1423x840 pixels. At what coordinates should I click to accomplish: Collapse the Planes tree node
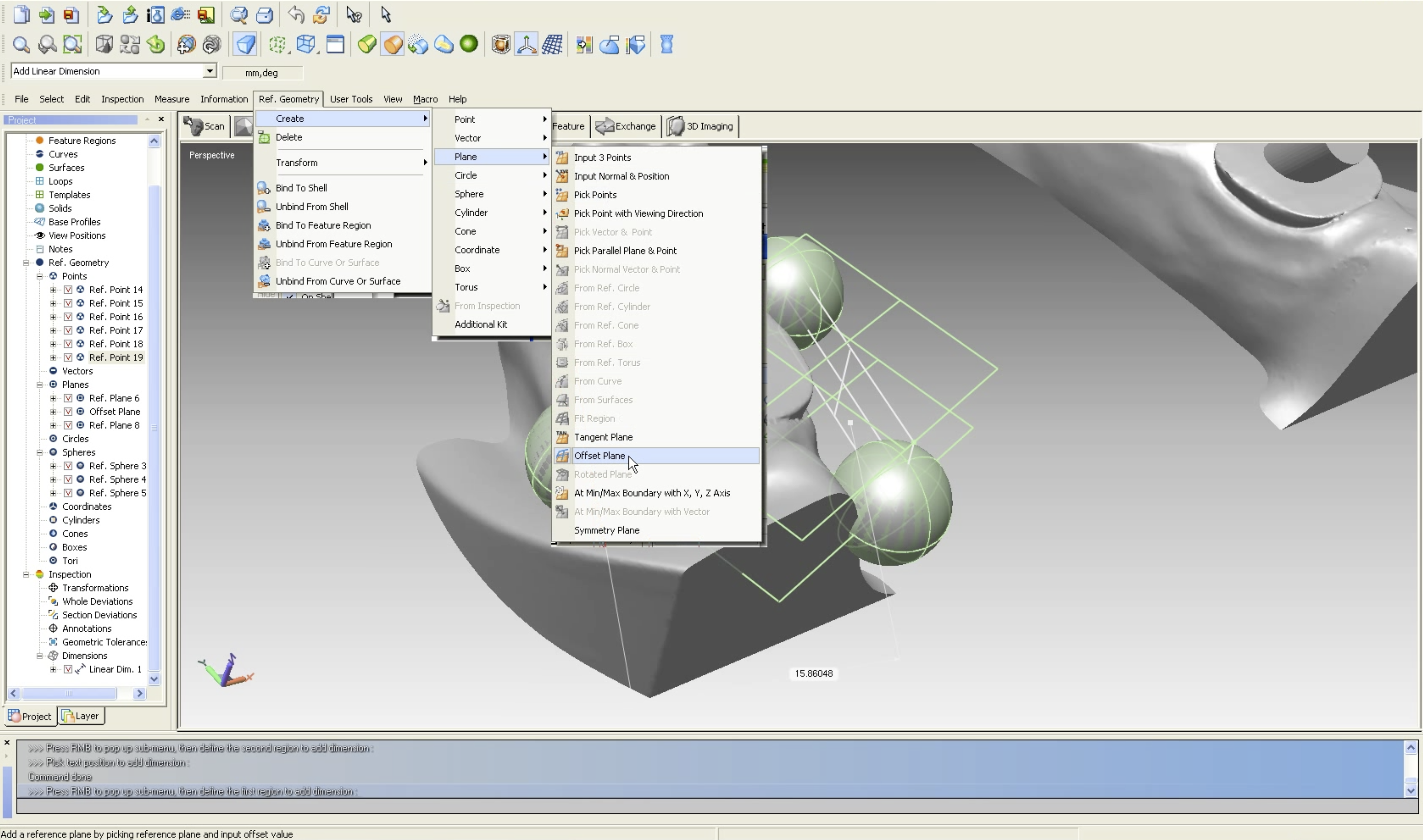(40, 385)
